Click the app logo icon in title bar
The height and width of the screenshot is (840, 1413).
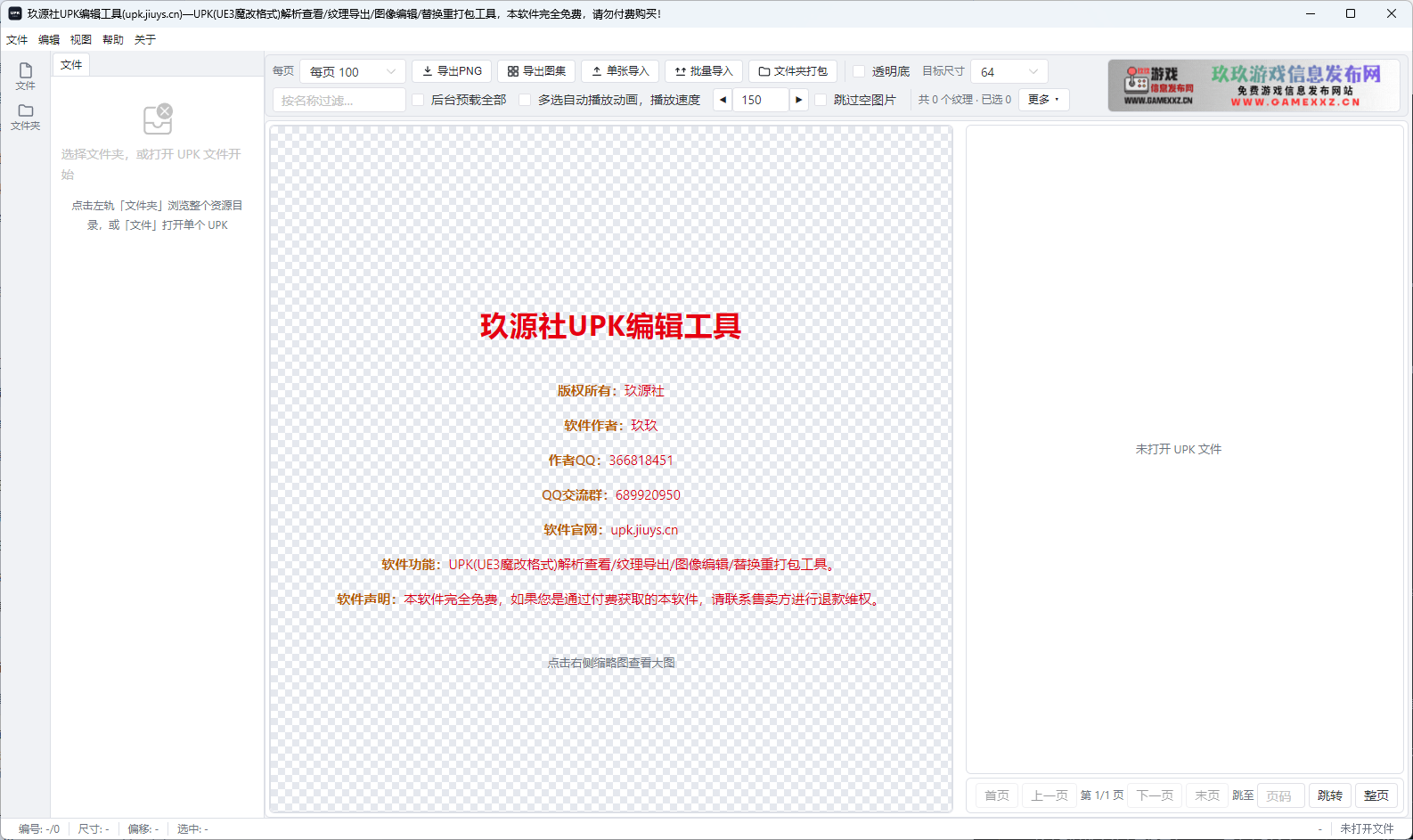15,13
